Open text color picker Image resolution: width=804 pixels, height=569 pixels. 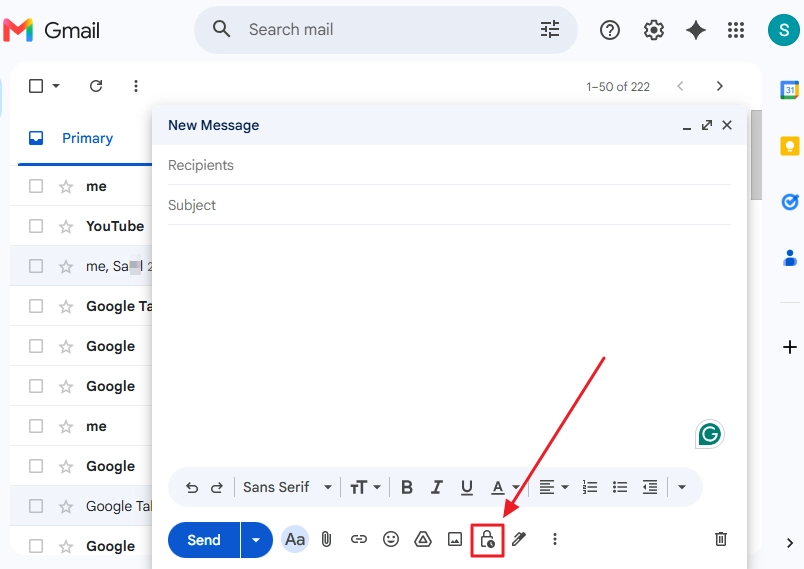click(x=505, y=487)
